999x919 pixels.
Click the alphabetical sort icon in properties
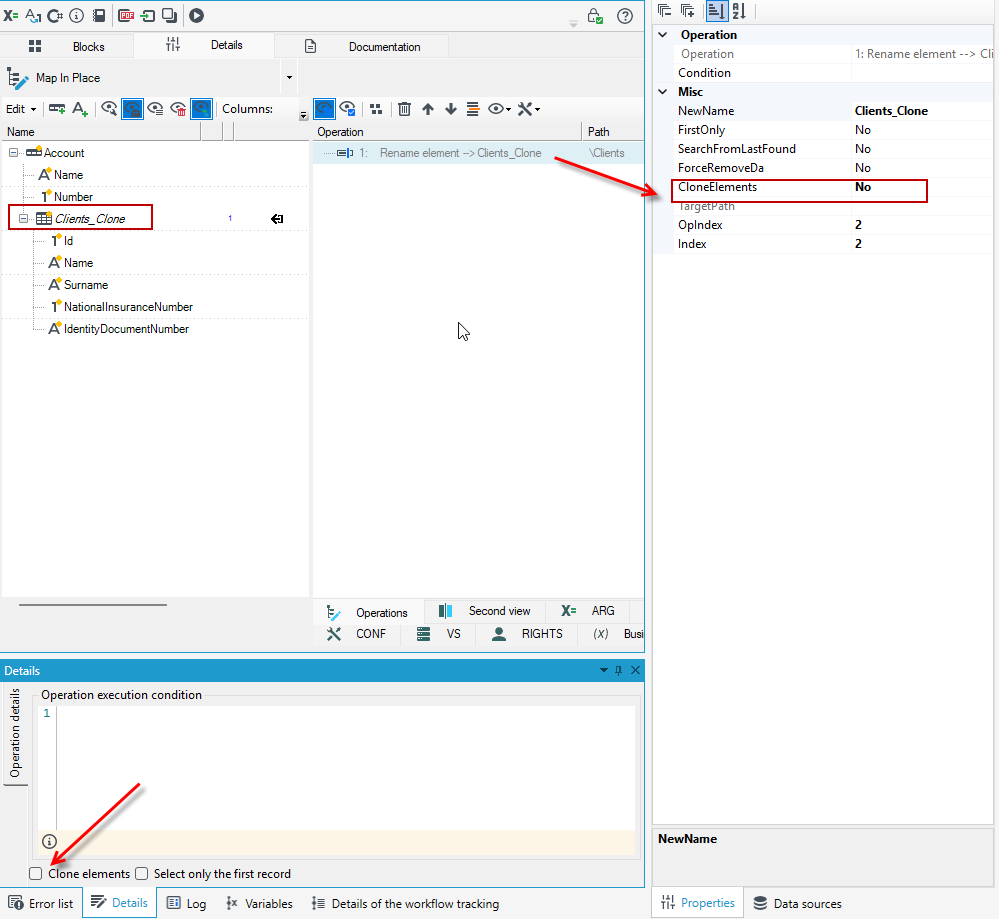click(x=739, y=11)
